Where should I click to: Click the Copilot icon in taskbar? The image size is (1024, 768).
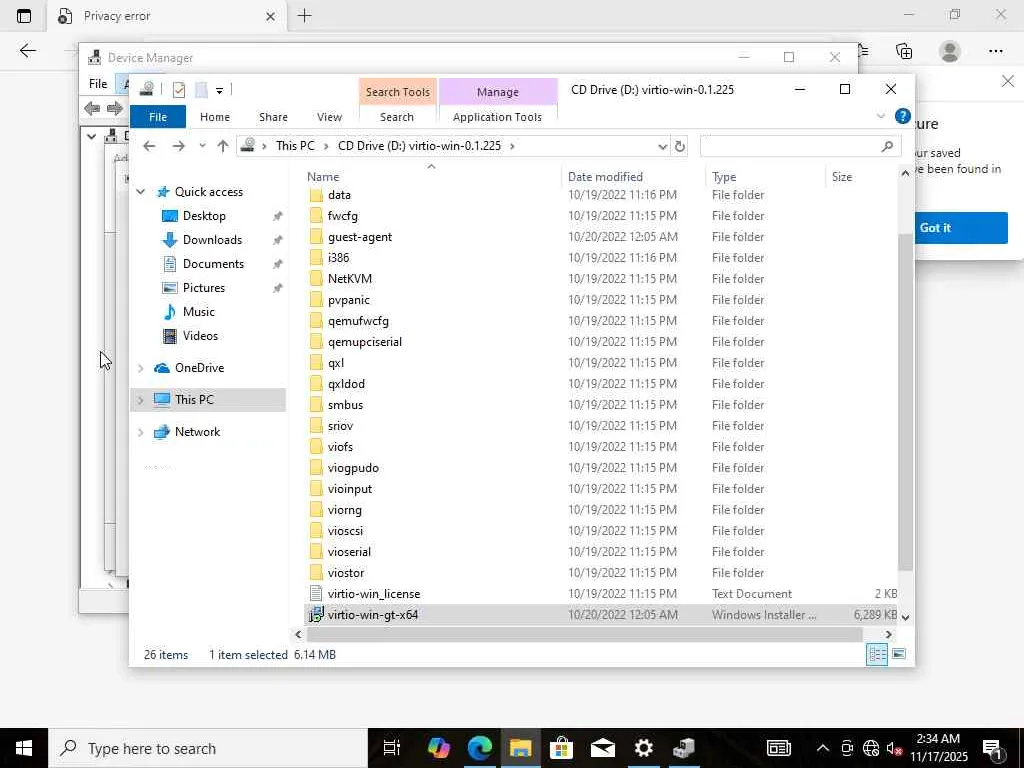coord(438,748)
